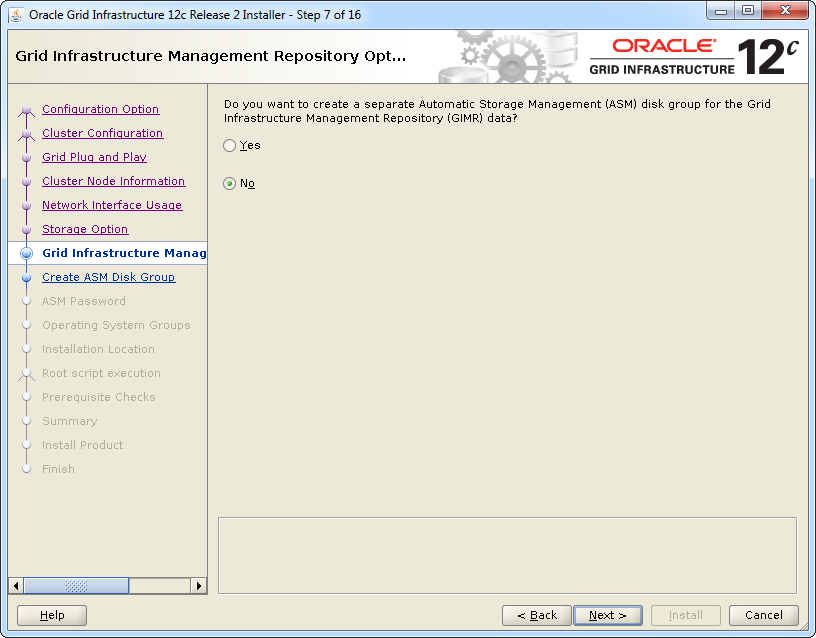Open the Grid Plug and Play step
This screenshot has height=638, width=816.
(94, 158)
